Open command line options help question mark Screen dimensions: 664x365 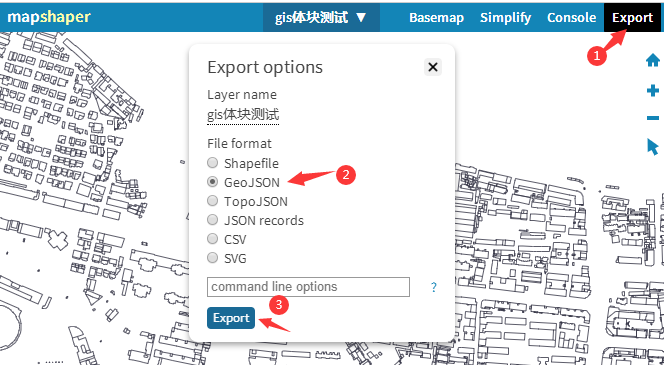click(434, 288)
